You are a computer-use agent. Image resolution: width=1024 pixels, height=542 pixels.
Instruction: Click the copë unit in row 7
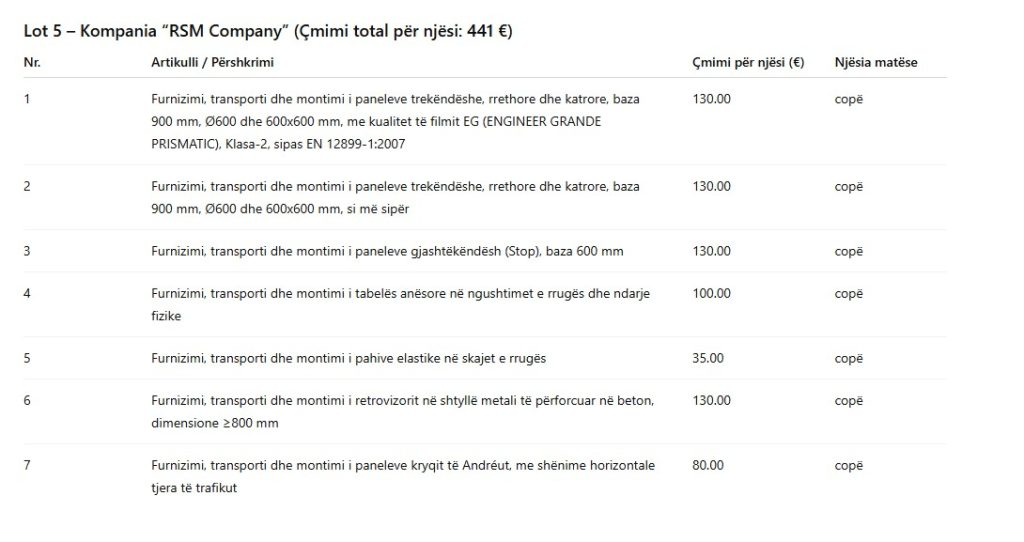(x=848, y=466)
